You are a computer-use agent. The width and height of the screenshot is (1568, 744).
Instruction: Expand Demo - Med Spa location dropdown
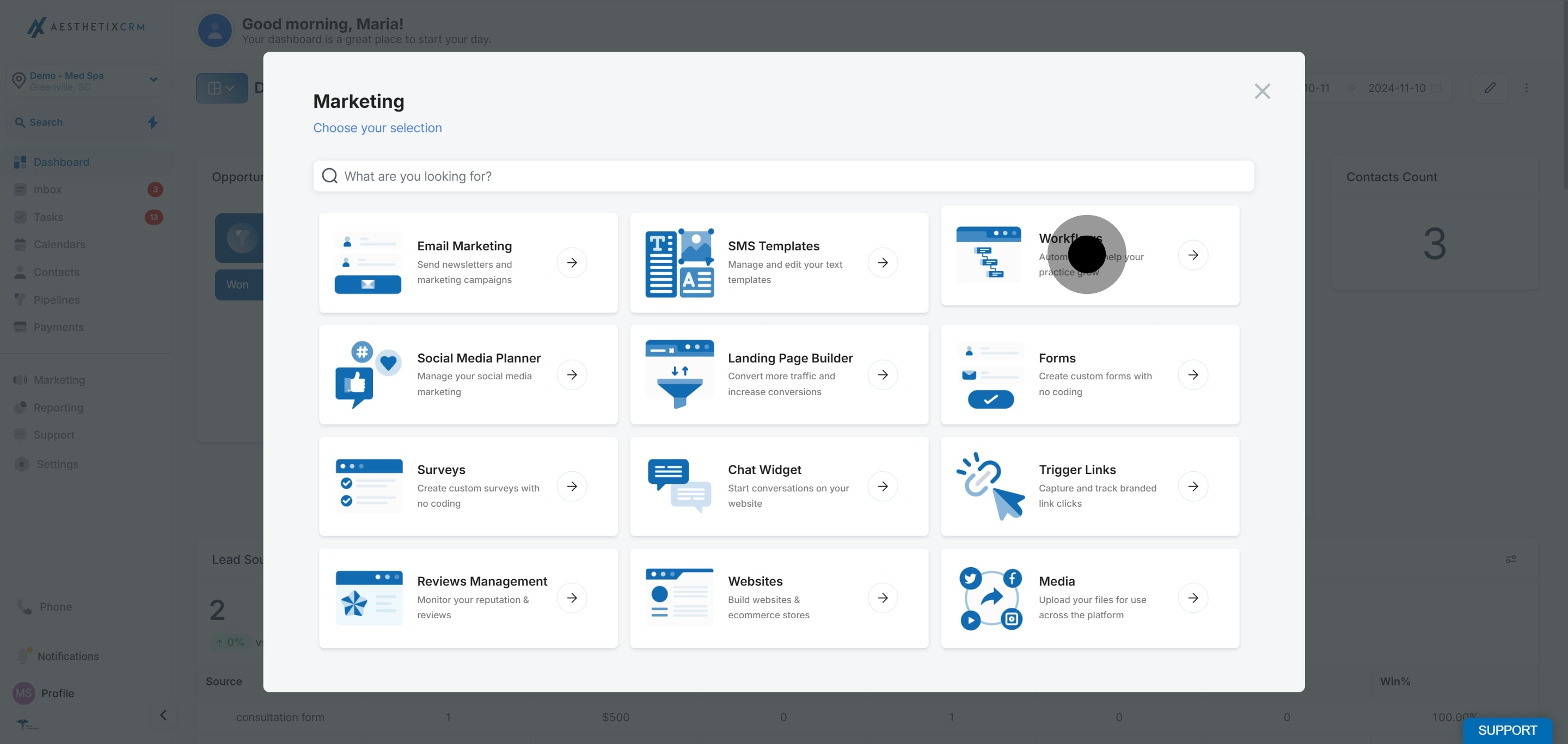(153, 79)
